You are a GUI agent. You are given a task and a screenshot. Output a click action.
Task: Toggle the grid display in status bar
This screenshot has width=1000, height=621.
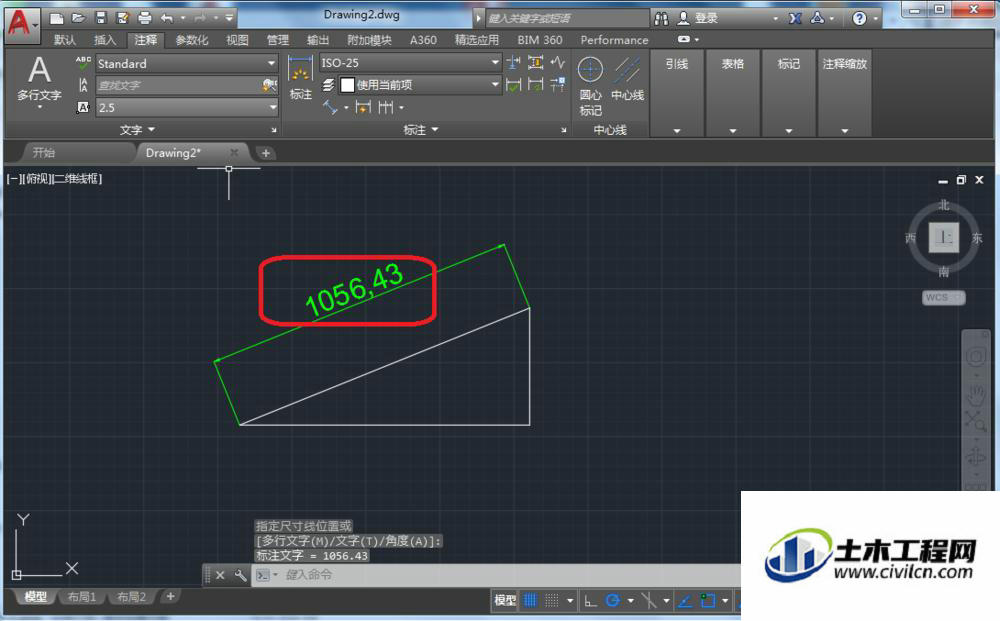click(x=530, y=600)
